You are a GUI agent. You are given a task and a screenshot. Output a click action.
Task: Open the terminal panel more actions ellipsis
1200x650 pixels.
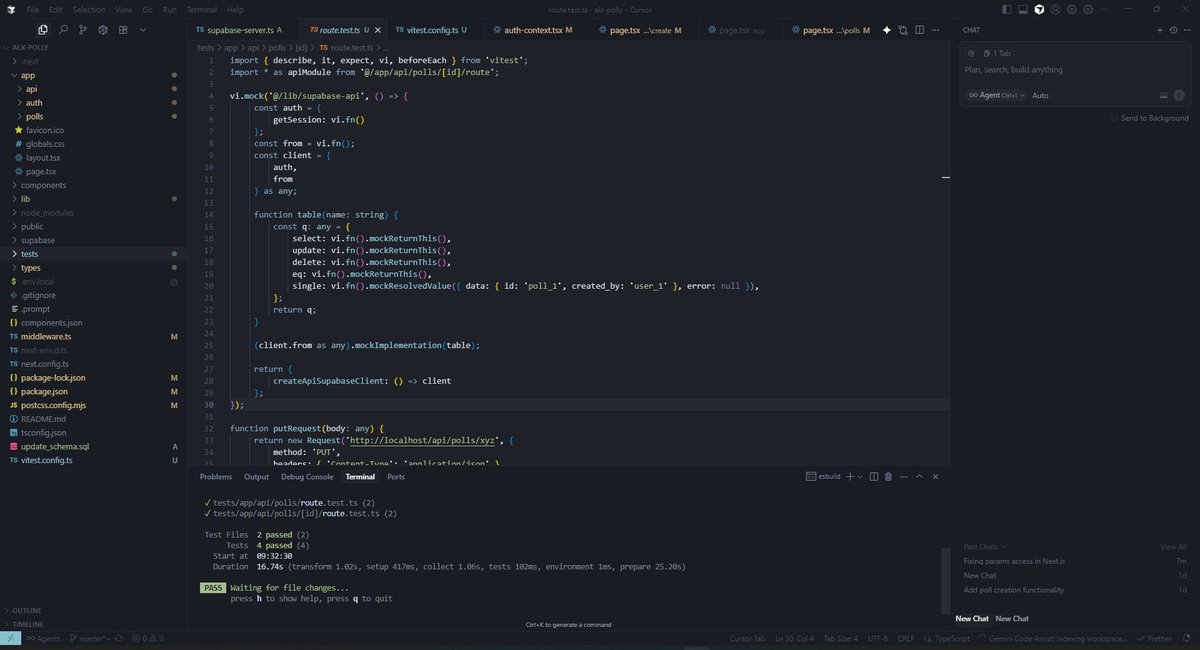[x=904, y=477]
